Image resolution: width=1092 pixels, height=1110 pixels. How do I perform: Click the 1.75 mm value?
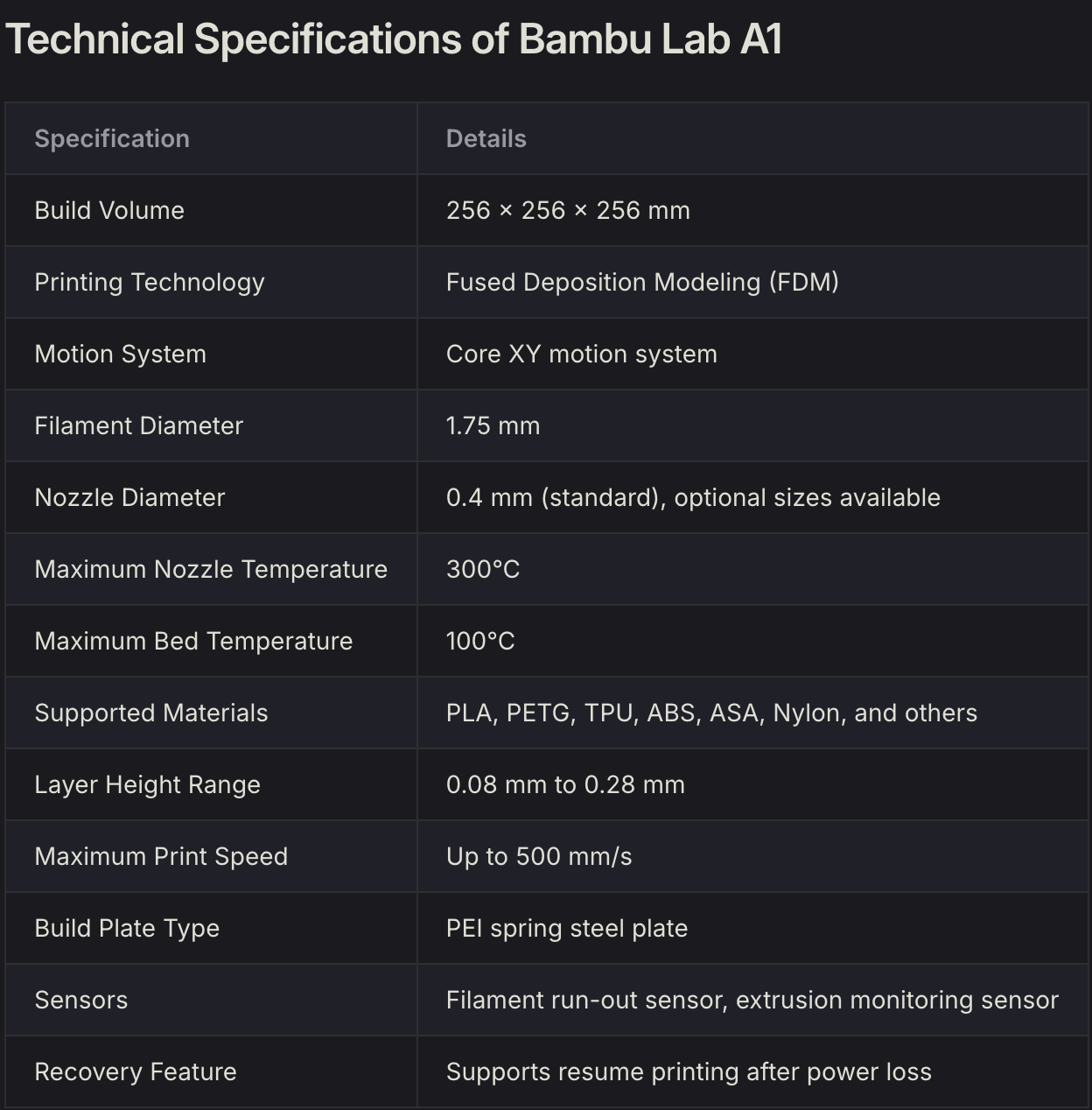pos(493,425)
